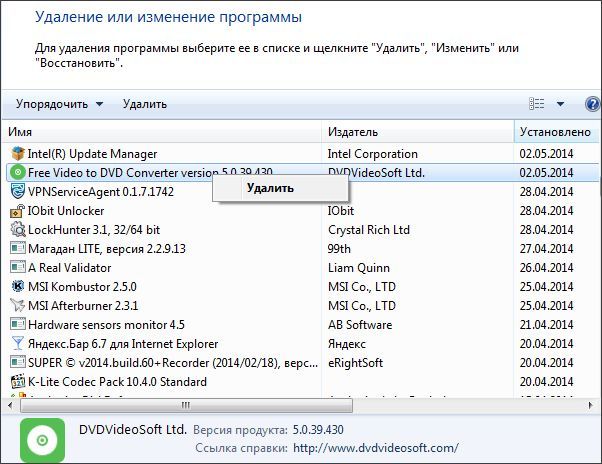602x464 pixels.
Task: Click the IObit Unlocker padlock icon
Action: [x=18, y=211]
